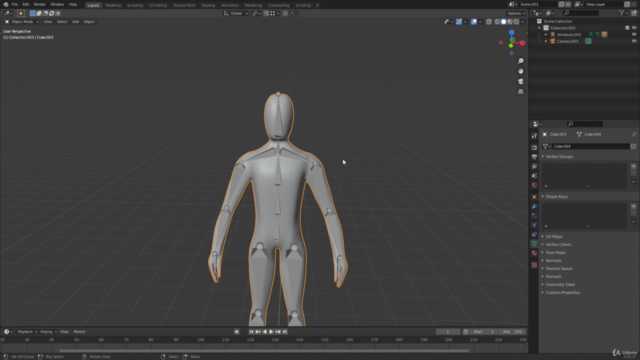Toggle the snapping magnet button
This screenshot has width=640, height=360.
[266, 13]
